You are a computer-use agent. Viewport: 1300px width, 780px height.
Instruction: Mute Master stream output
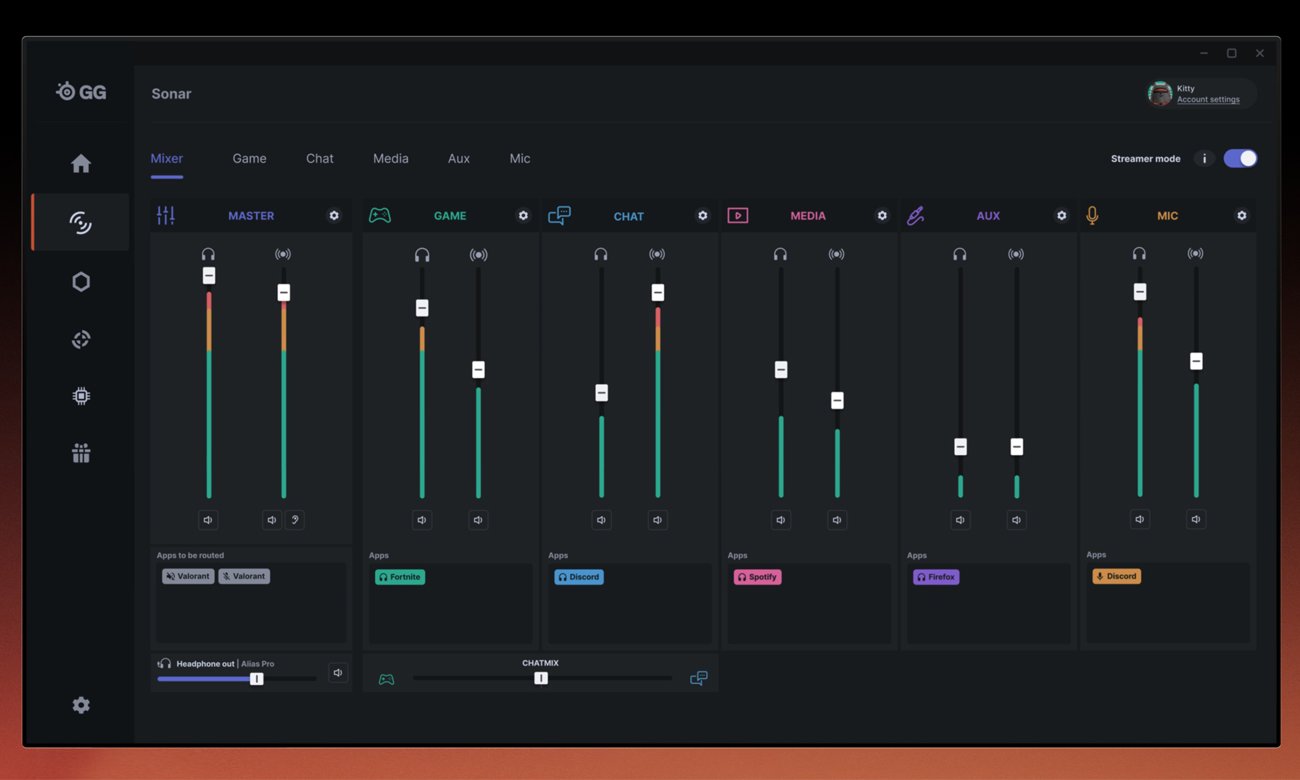[272, 520]
